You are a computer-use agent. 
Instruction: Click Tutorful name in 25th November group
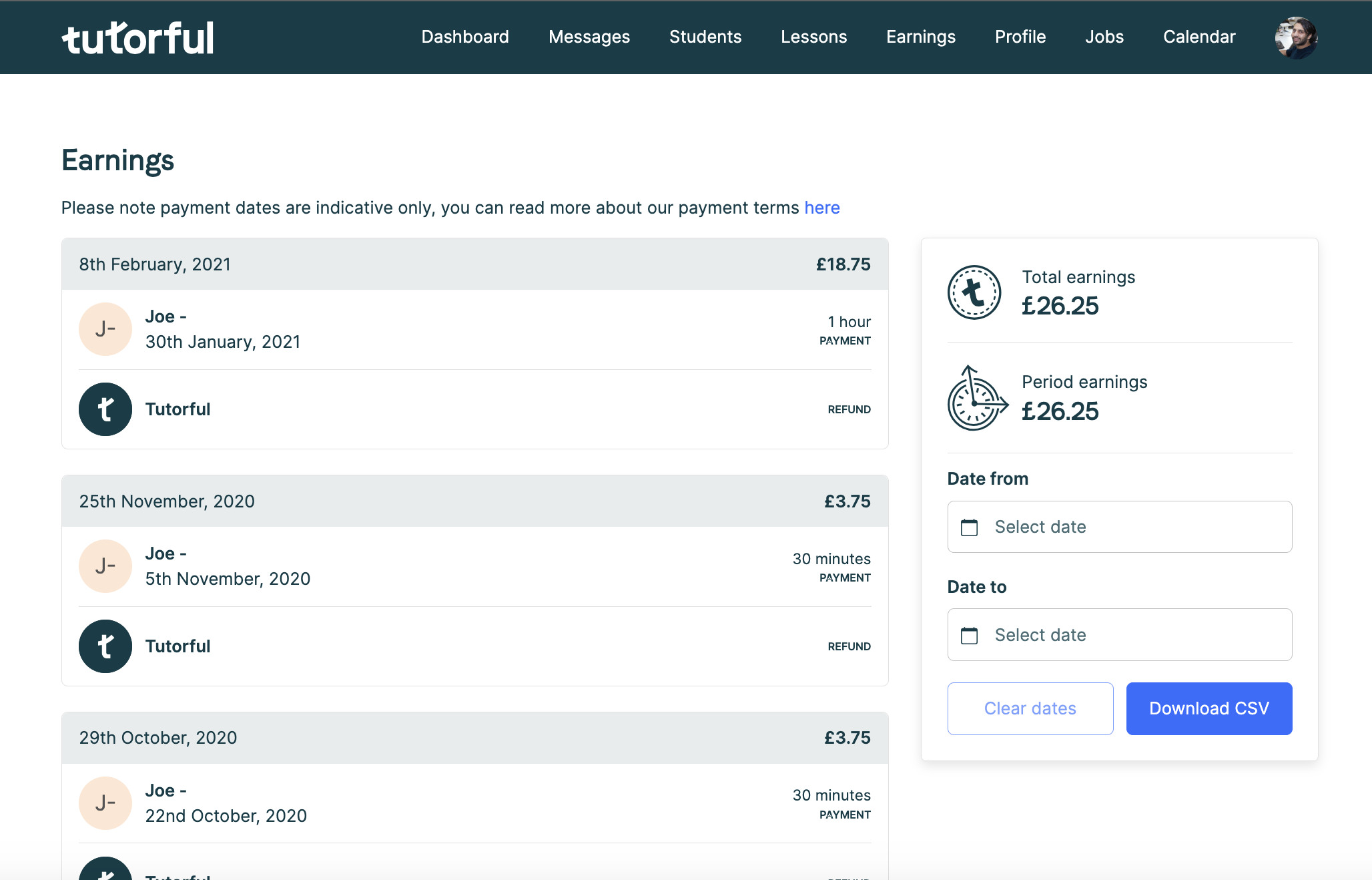(178, 646)
